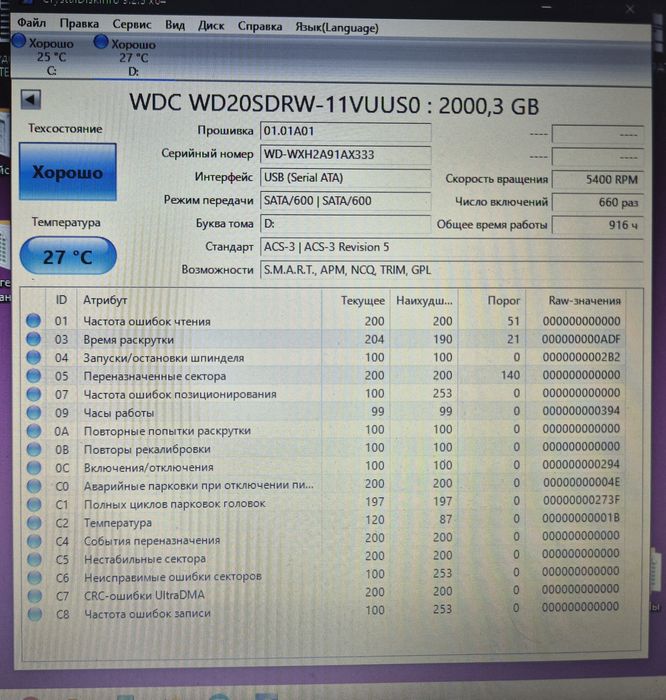Image resolution: width=666 pixels, height=700 pixels.
Task: Click the Raw-значения column header
Action: pos(576,300)
